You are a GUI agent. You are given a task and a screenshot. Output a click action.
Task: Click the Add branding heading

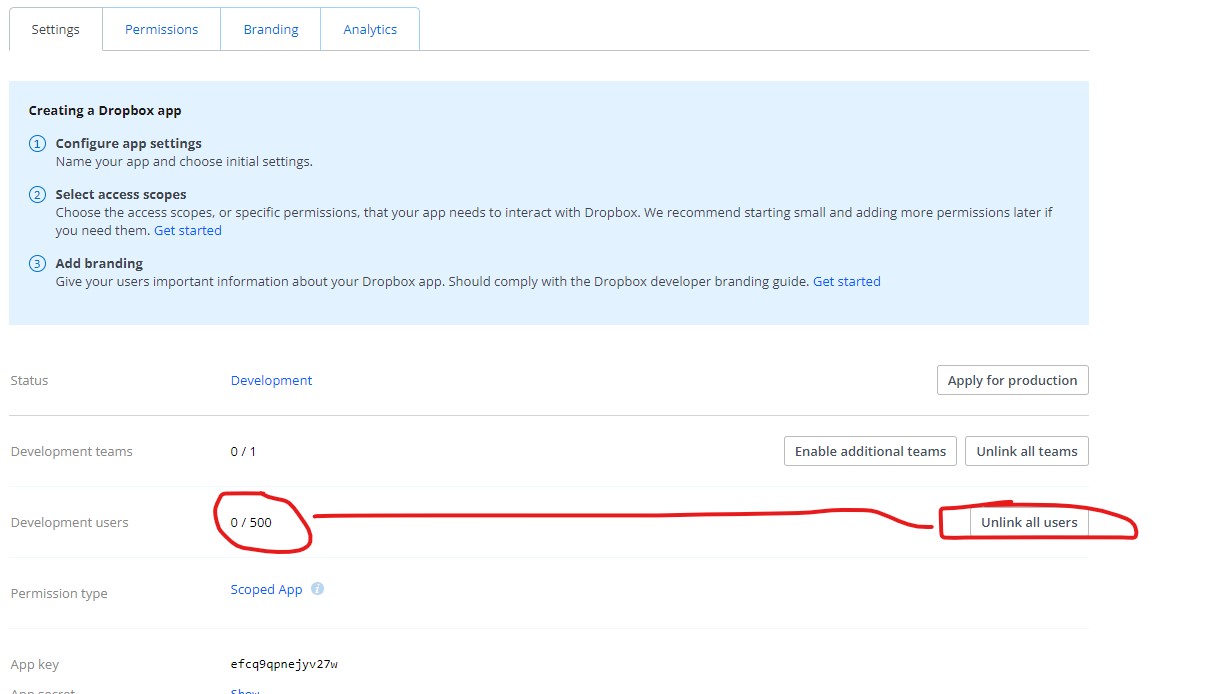(99, 263)
